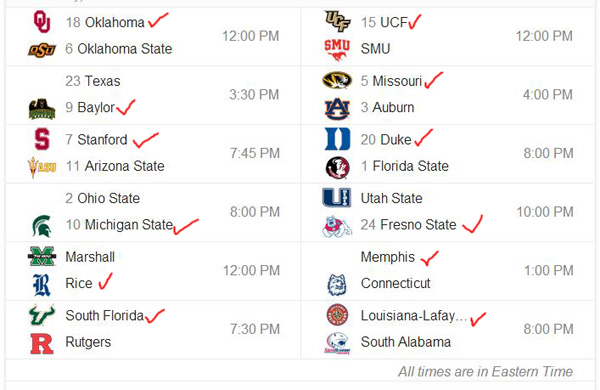Click the 3:30 PM Texas-Baylor game time

point(254,95)
